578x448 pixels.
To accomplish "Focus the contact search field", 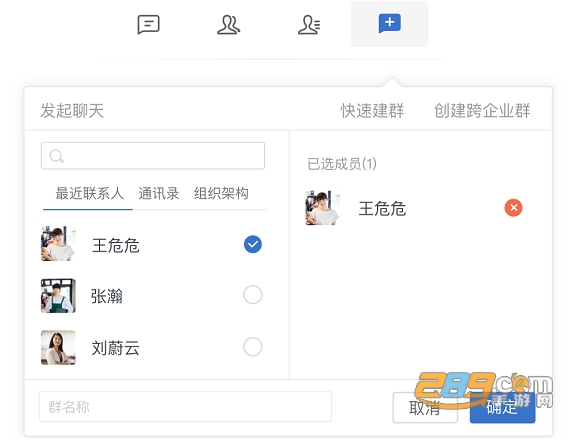I will tap(153, 156).
